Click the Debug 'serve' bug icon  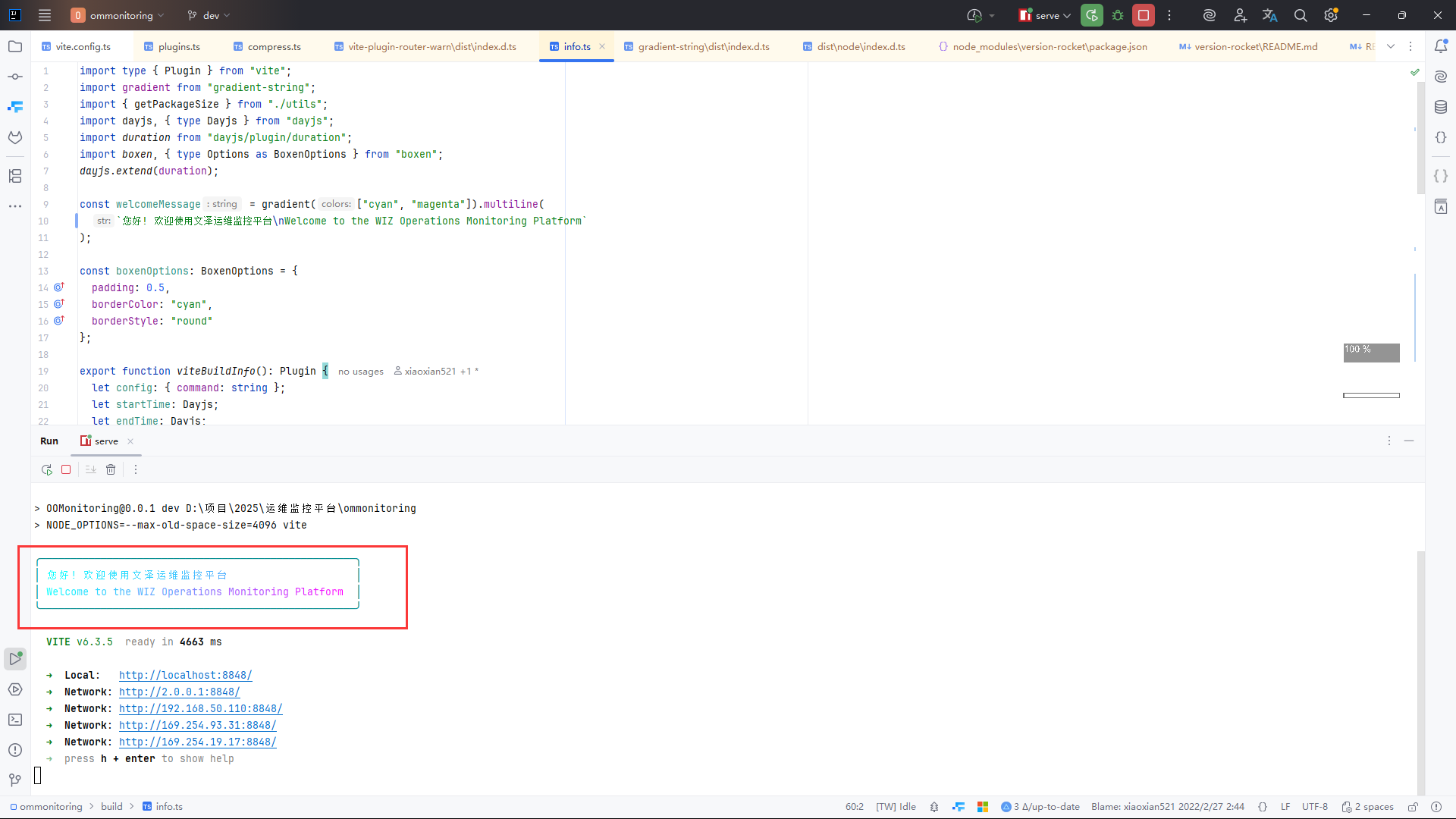point(1118,15)
